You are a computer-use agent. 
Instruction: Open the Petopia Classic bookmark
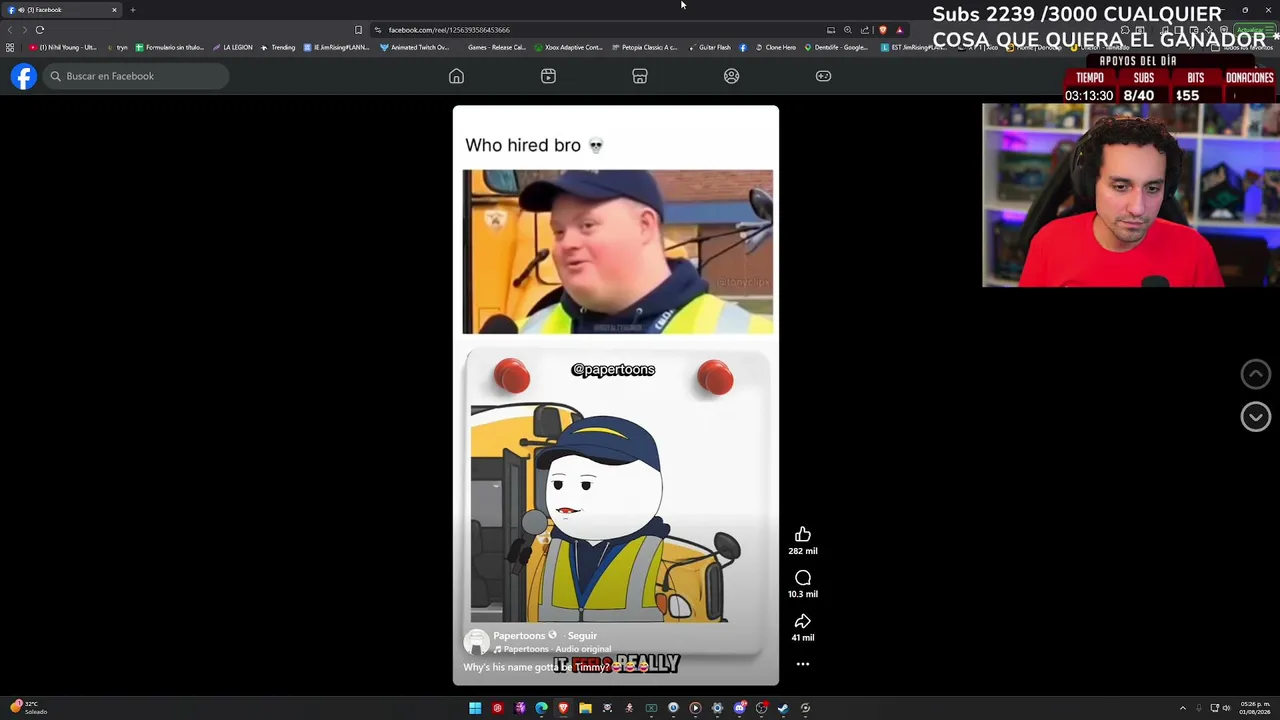[644, 47]
